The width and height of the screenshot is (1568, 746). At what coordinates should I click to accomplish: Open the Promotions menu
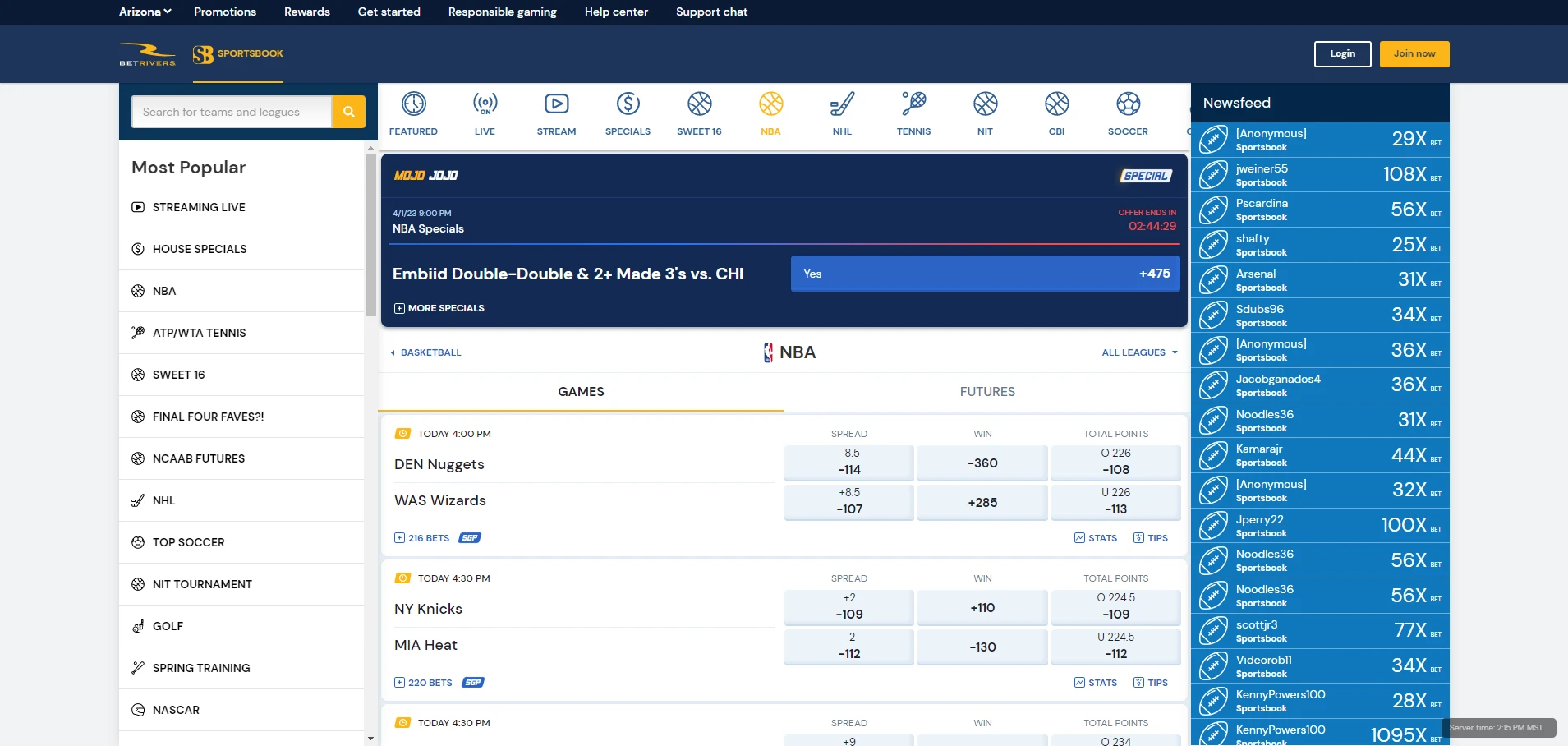pos(225,12)
